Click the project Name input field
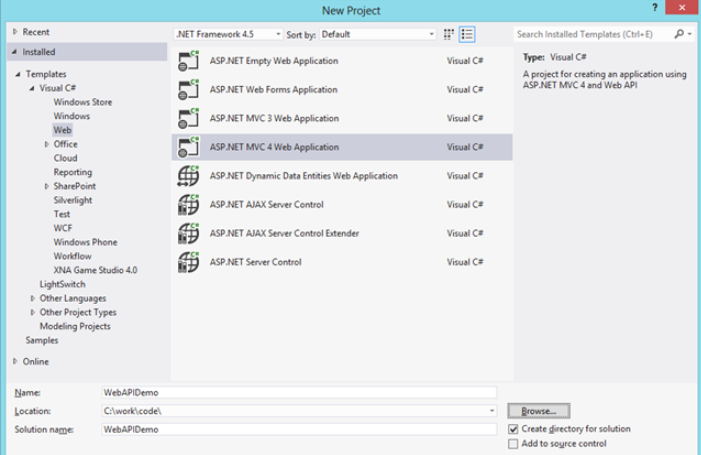This screenshot has width=701, height=455. point(299,392)
